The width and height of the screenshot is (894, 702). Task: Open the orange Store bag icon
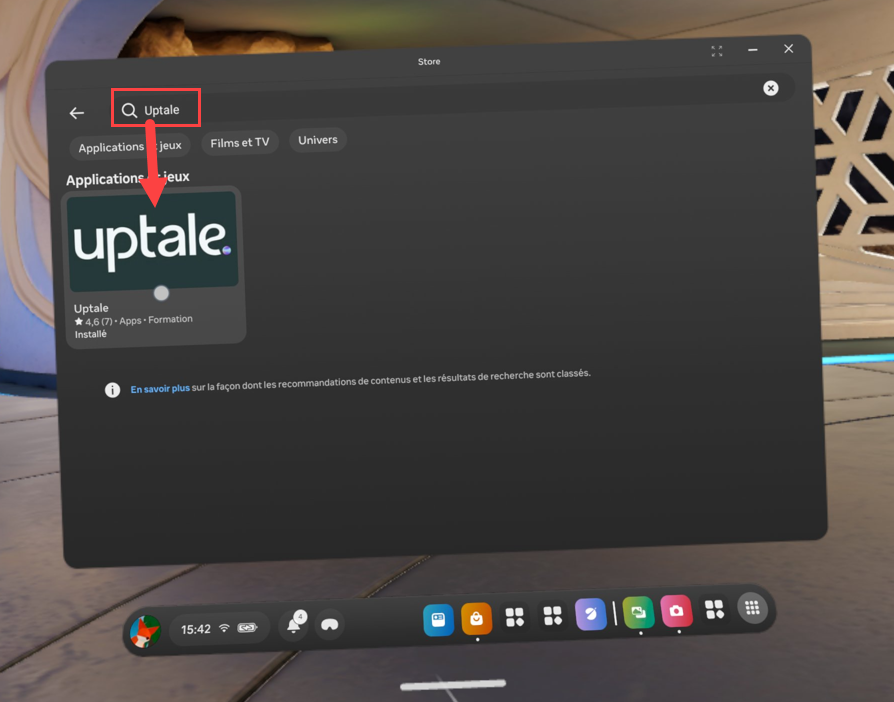(477, 618)
